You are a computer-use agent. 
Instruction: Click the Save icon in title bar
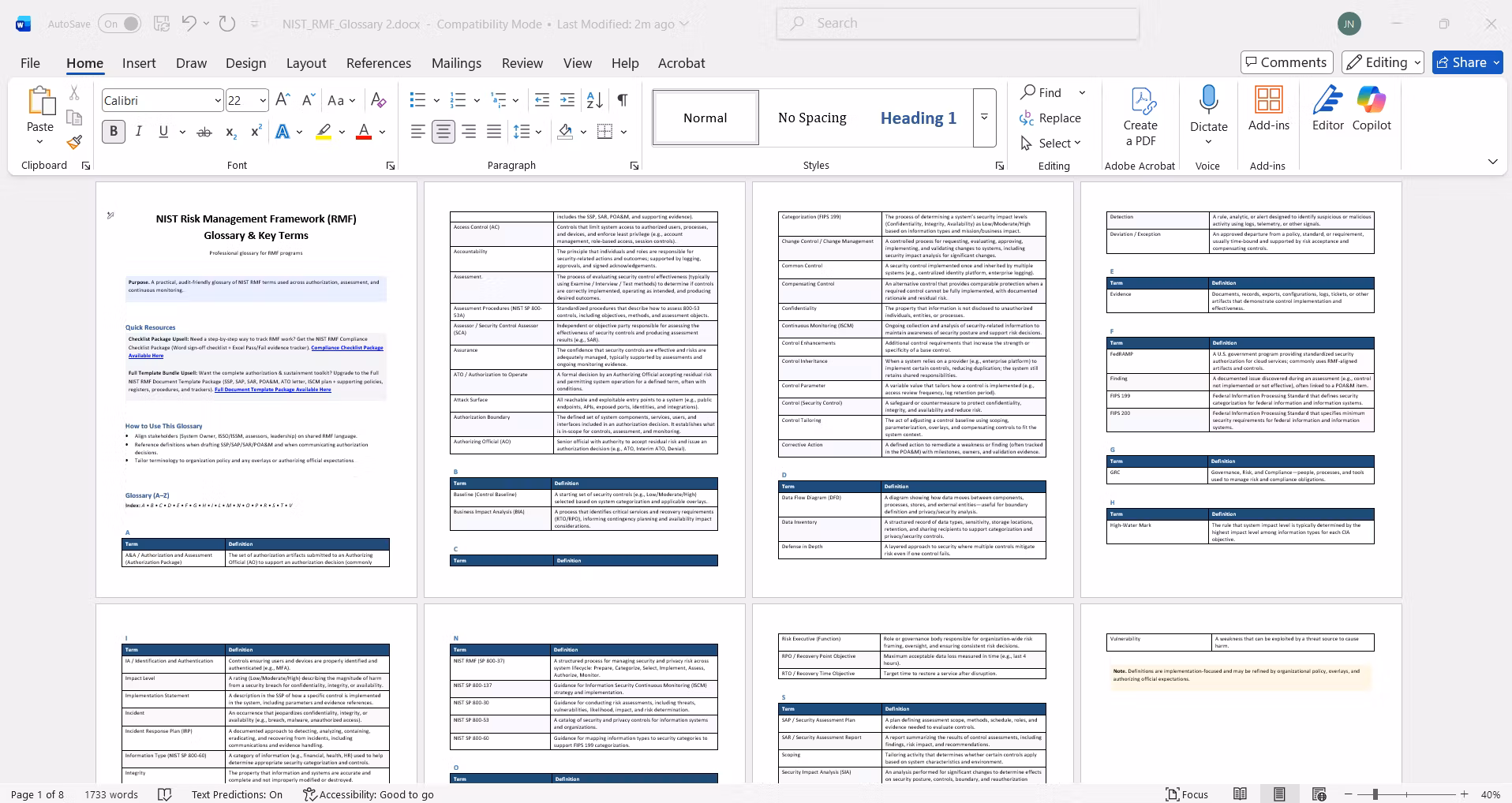pyautogui.click(x=162, y=24)
